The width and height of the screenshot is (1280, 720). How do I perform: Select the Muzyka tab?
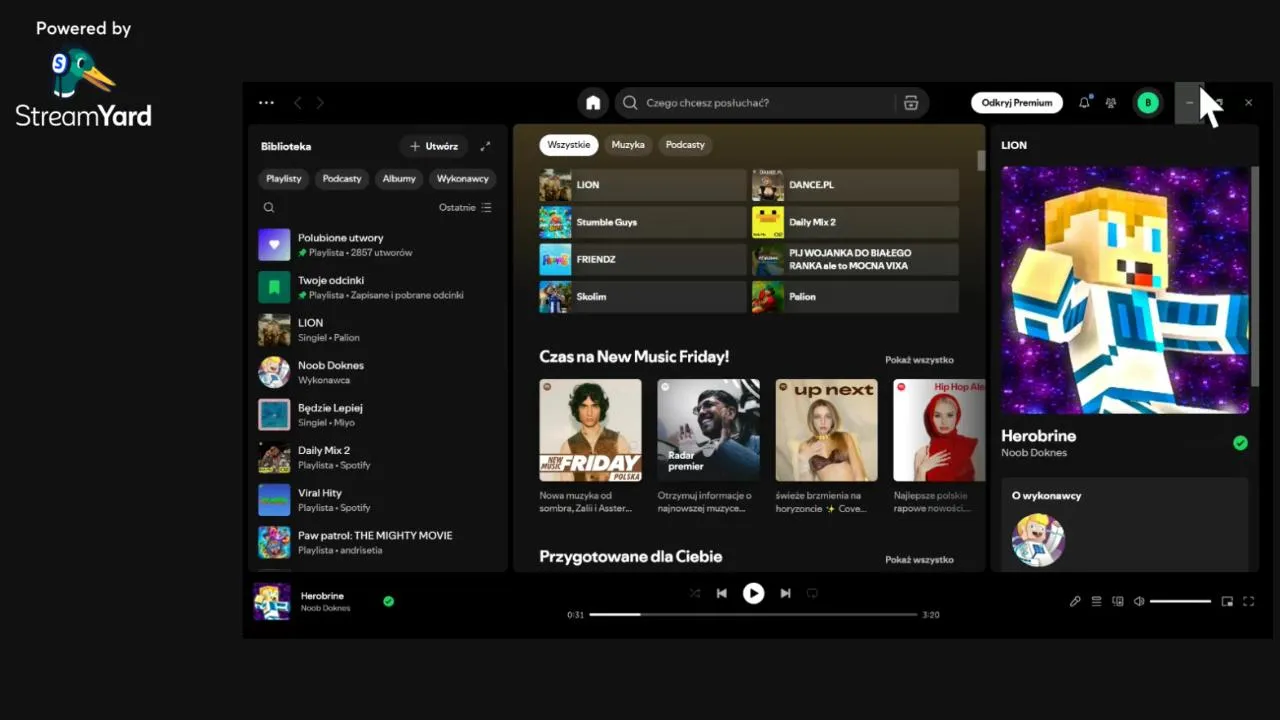click(628, 145)
